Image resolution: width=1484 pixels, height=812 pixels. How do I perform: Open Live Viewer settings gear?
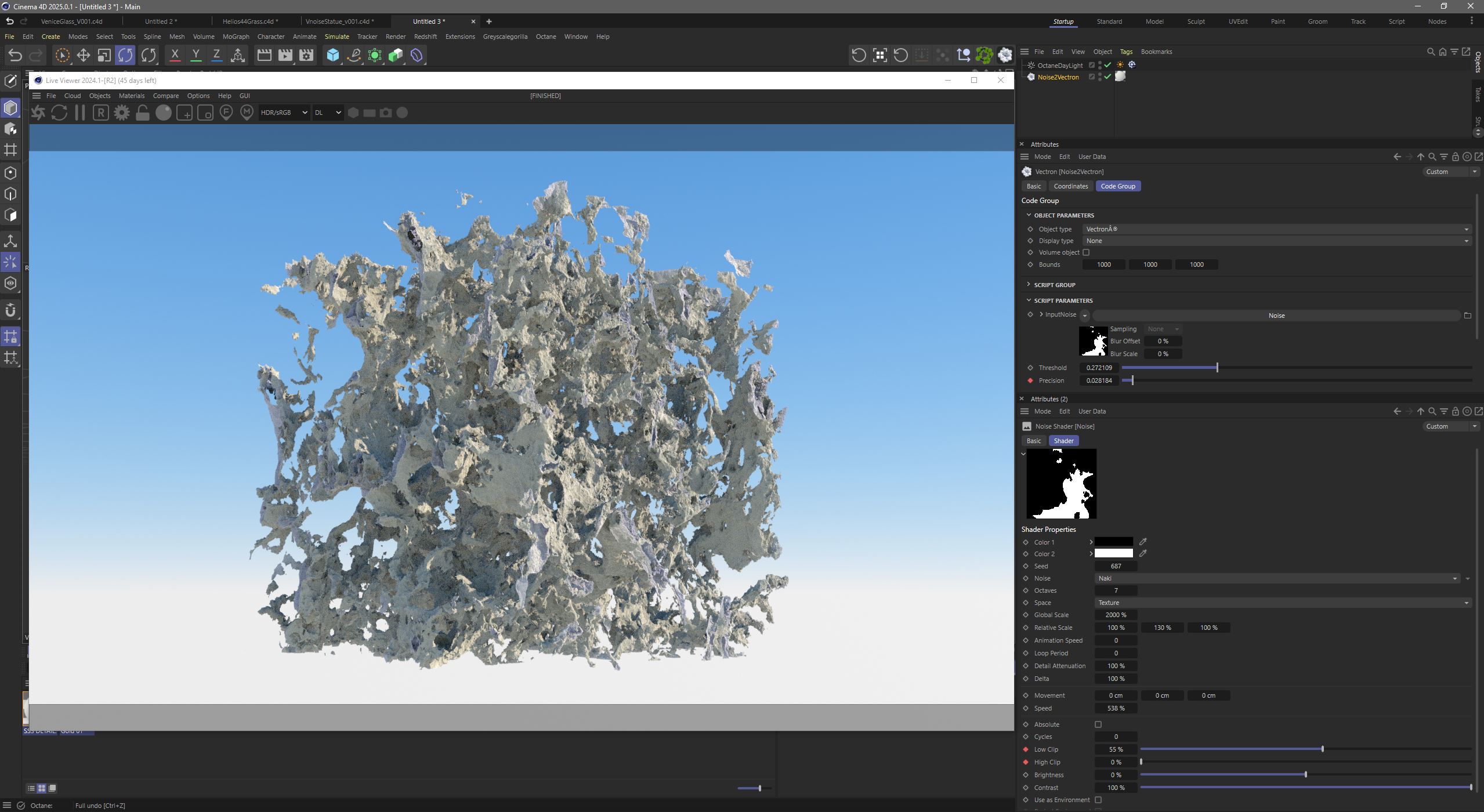coord(122,113)
